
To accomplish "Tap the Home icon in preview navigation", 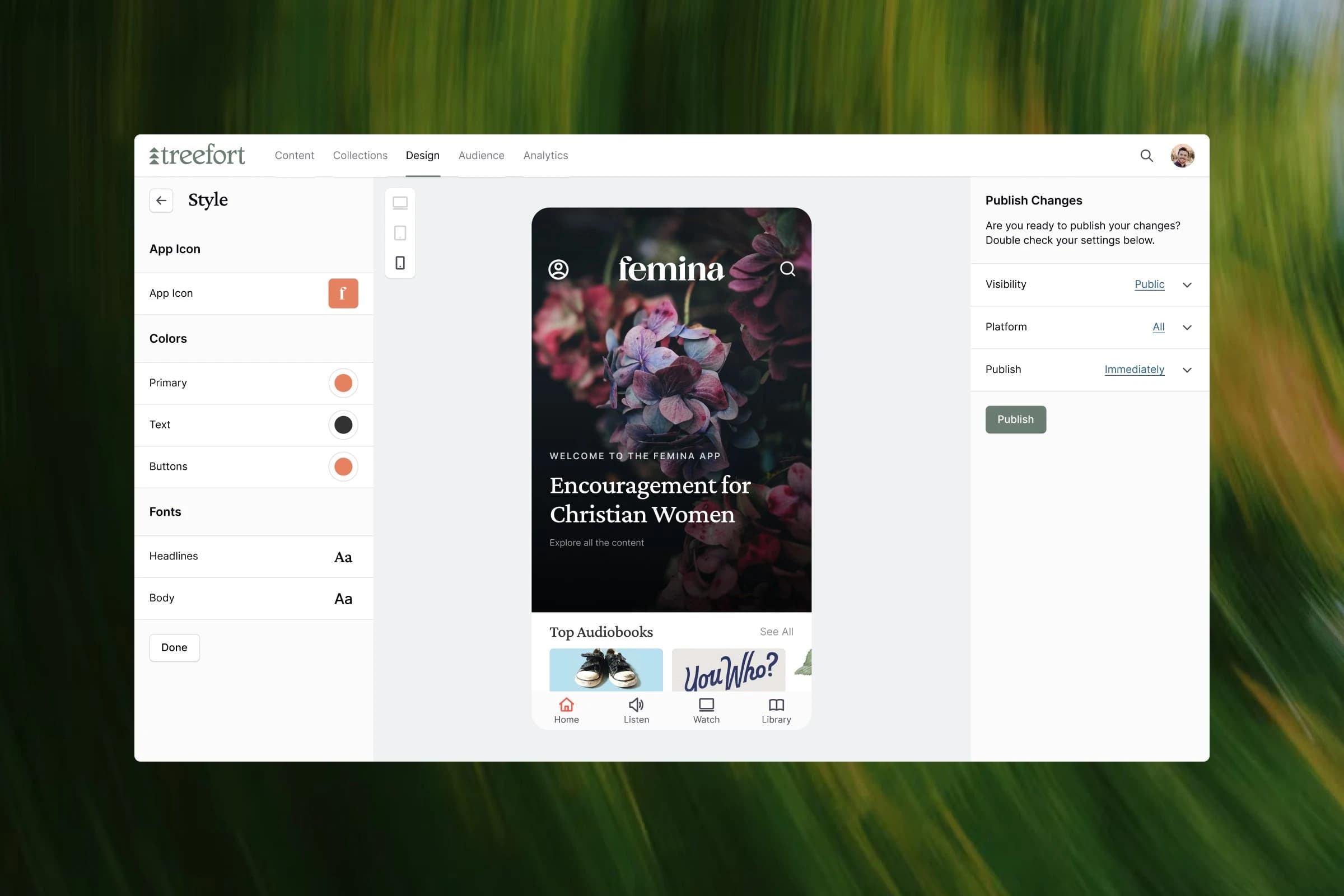I will 566,704.
